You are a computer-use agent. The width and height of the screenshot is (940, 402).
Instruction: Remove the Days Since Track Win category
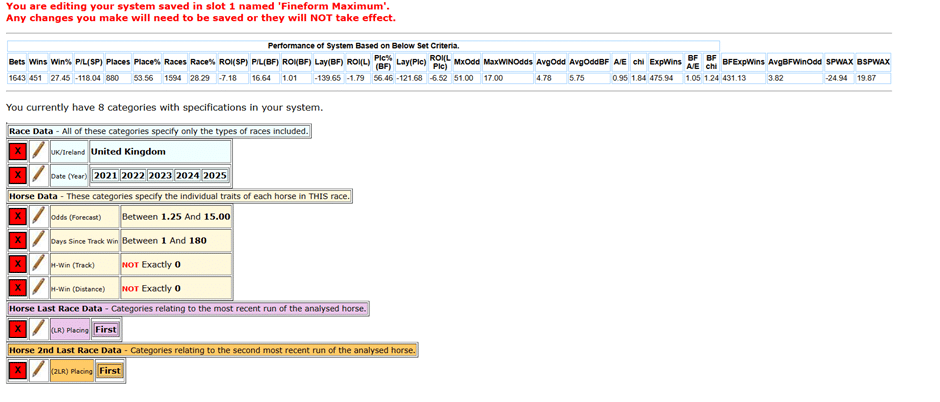tap(18, 240)
